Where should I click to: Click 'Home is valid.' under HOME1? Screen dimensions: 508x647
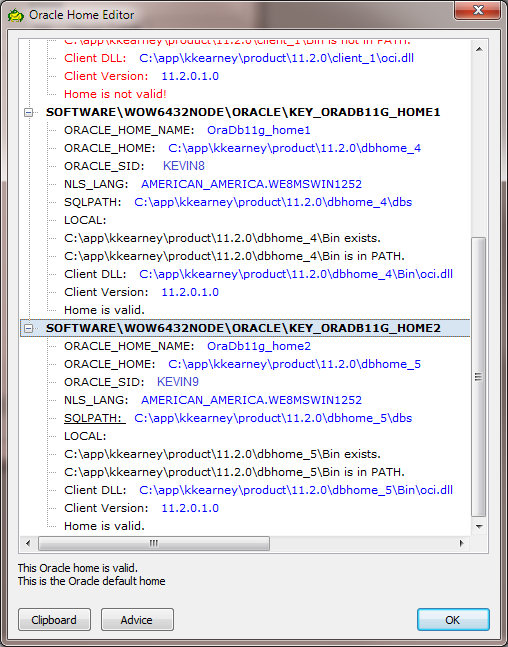pos(104,310)
